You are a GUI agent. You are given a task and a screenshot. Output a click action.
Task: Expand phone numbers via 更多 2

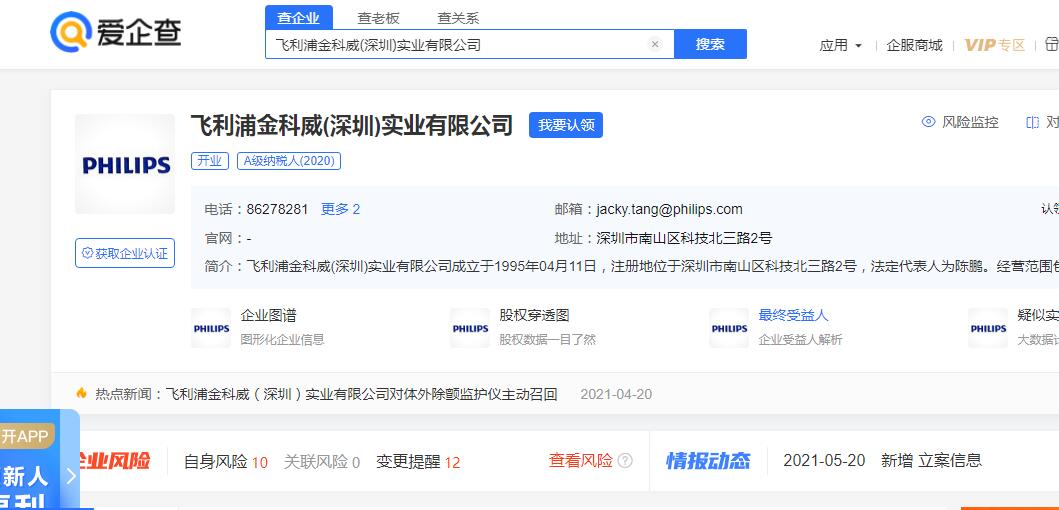point(340,209)
